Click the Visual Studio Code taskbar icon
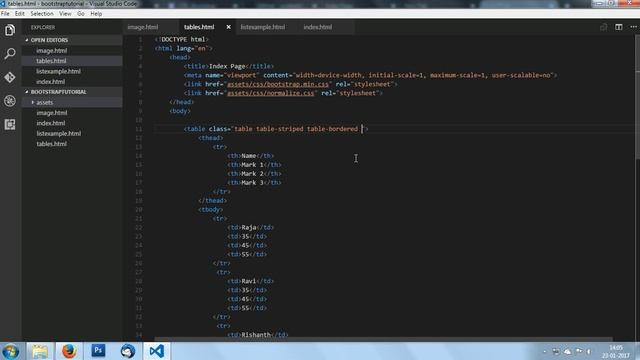 pyautogui.click(x=157, y=351)
